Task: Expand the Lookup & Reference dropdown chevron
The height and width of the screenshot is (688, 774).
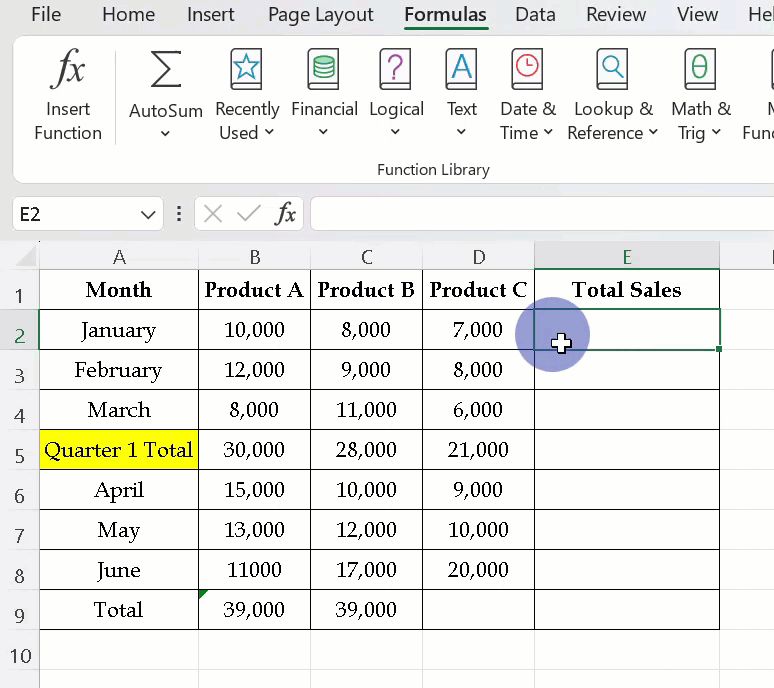Action: click(653, 132)
